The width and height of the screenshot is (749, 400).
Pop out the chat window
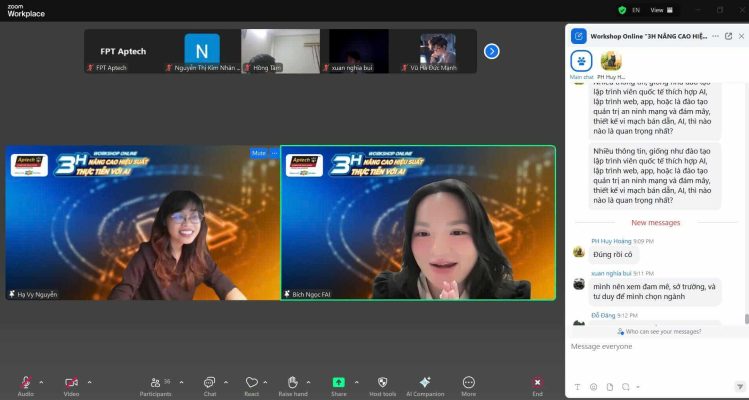tap(728, 36)
